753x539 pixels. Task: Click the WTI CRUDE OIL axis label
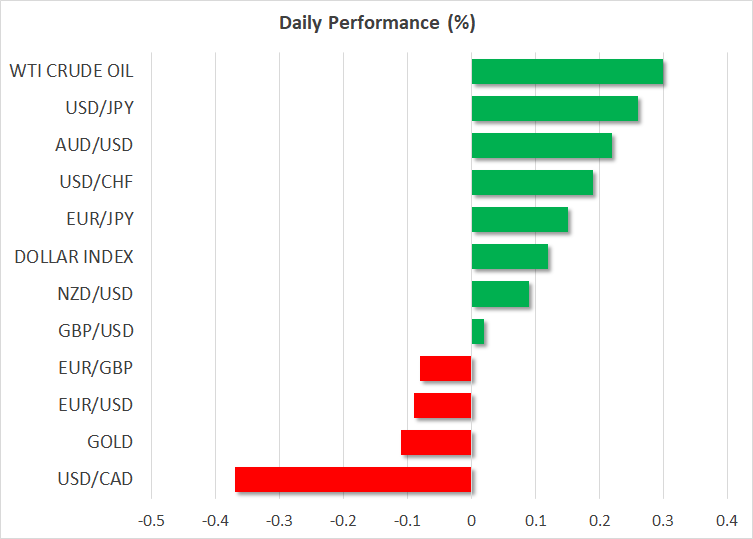pyautogui.click(x=71, y=71)
